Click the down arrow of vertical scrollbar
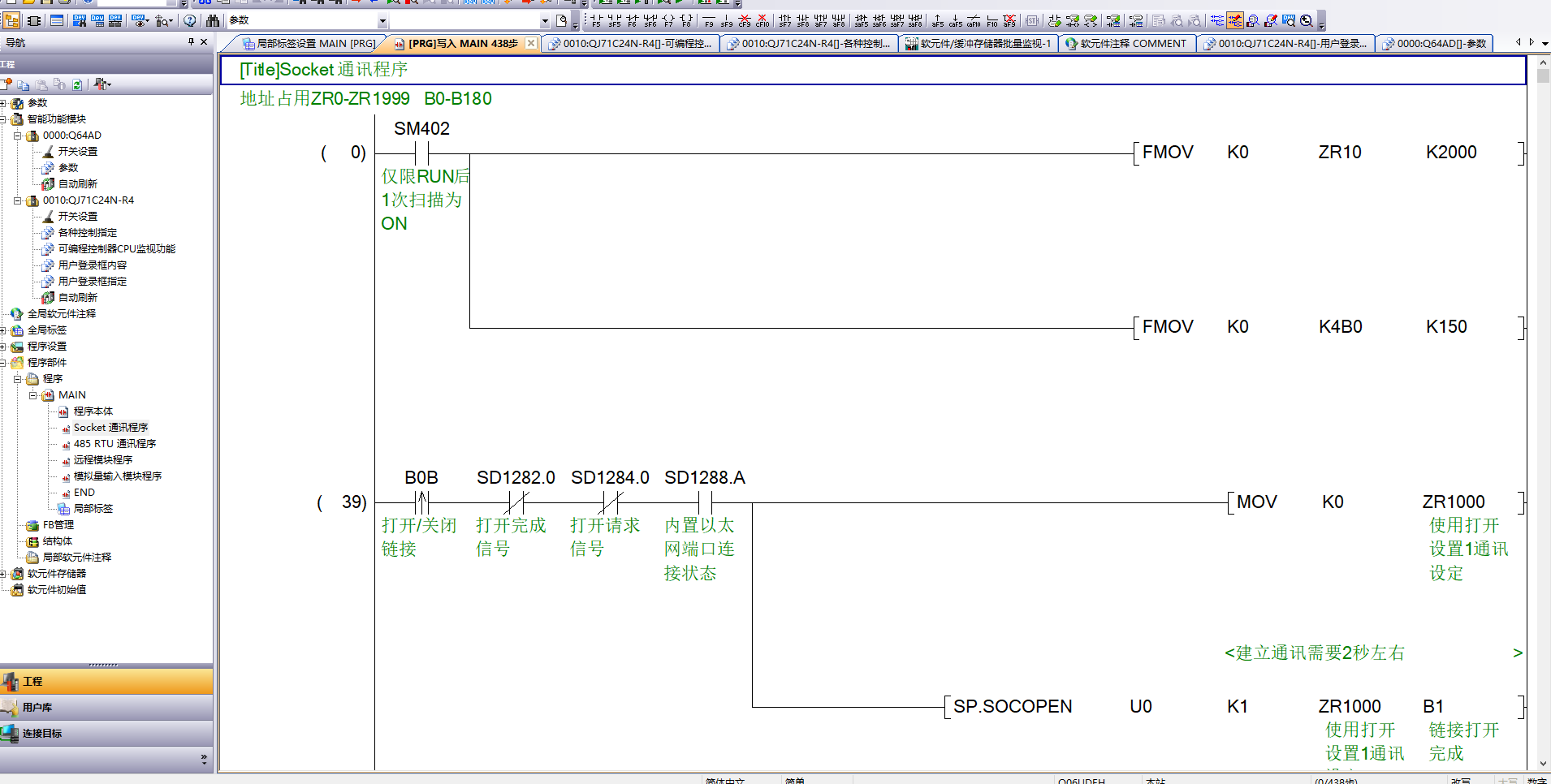The width and height of the screenshot is (1551, 784). (x=1543, y=764)
